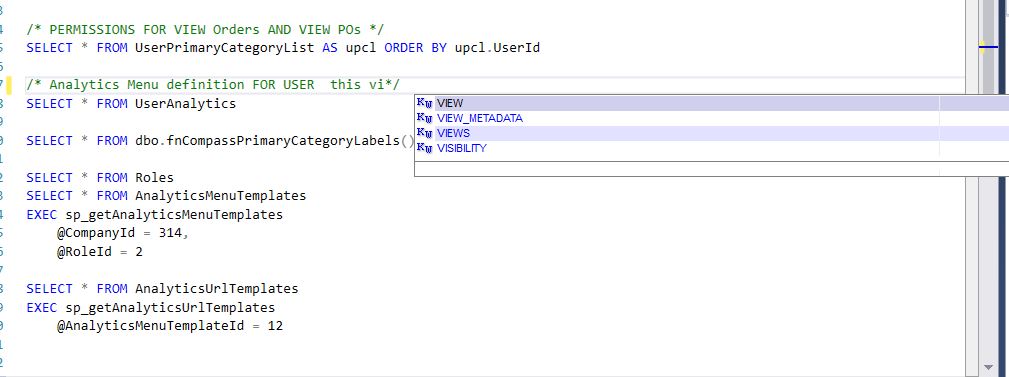Screen dimensions: 1009x377
Task: Click the vertical scrollbar down arrow
Action: (x=989, y=367)
